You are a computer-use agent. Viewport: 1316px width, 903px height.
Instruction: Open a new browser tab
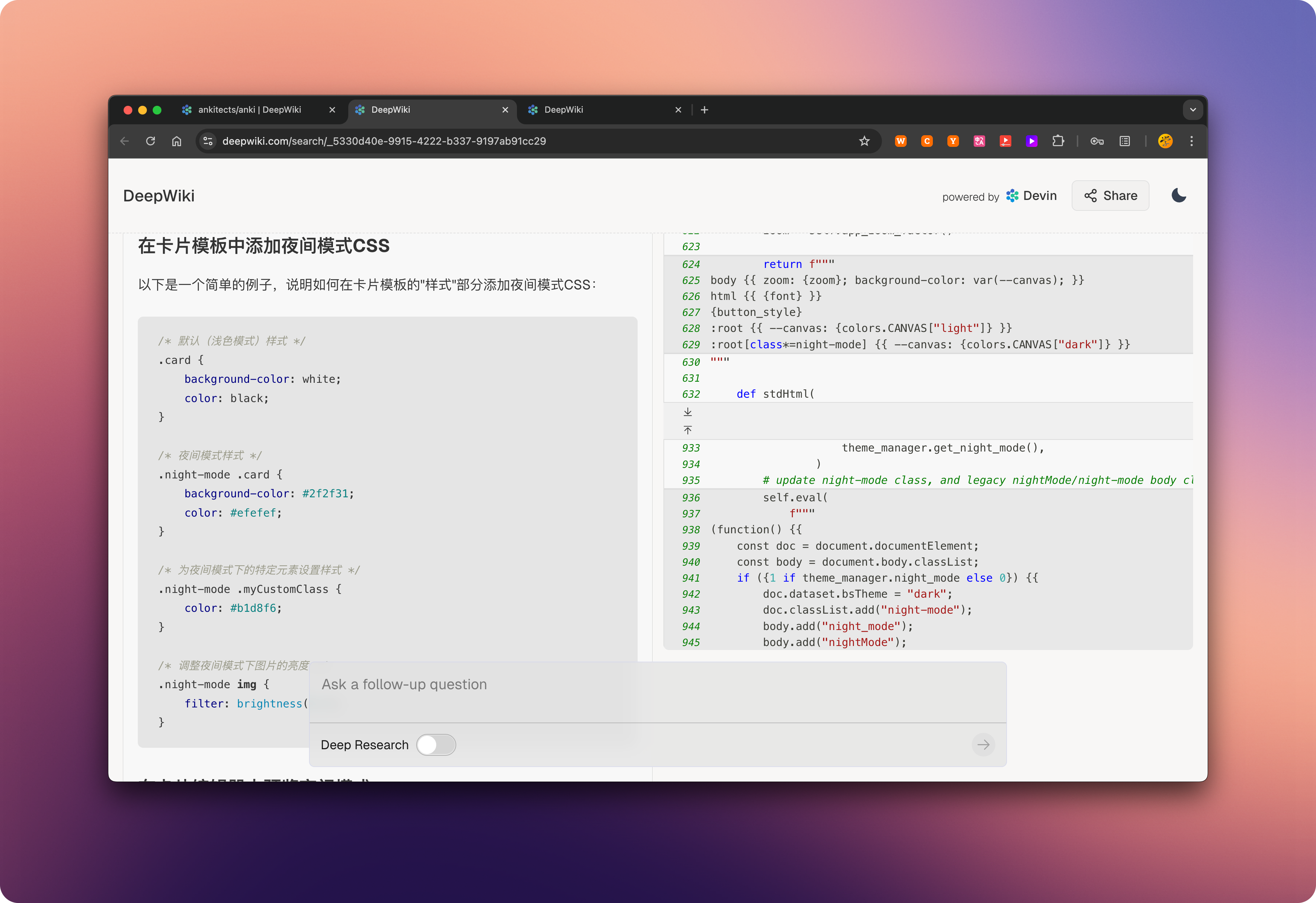coord(705,110)
